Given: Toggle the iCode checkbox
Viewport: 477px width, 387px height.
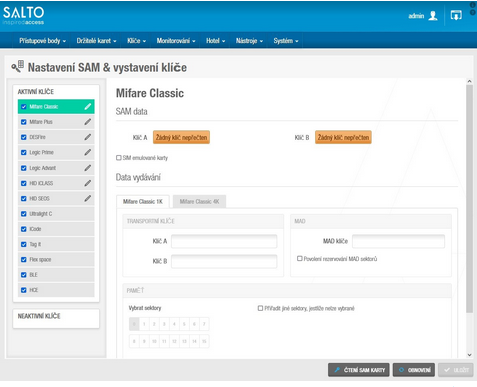Looking at the screenshot, I should [24, 229].
